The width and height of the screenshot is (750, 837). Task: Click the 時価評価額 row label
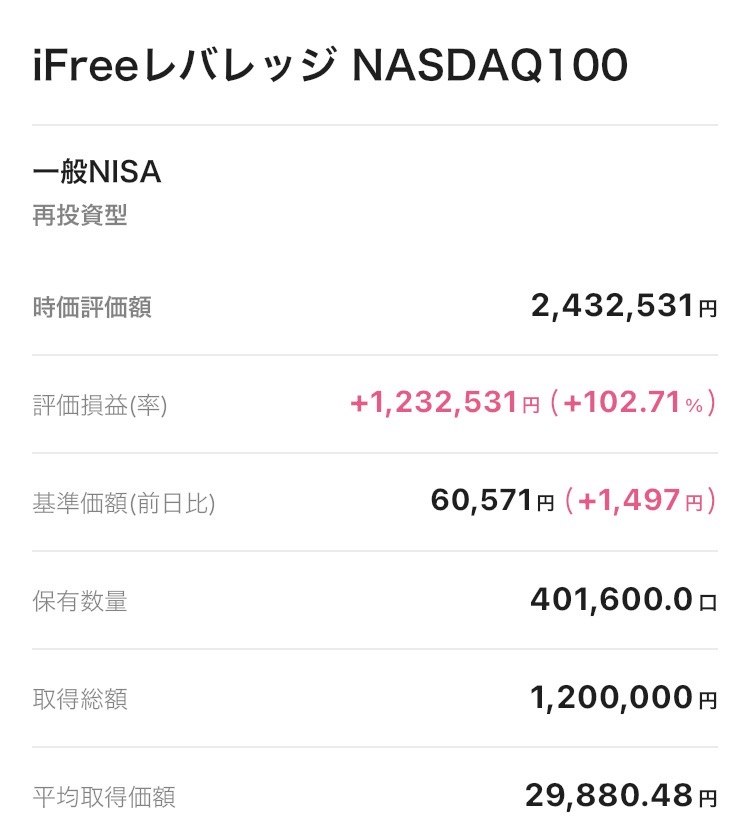tap(92, 307)
